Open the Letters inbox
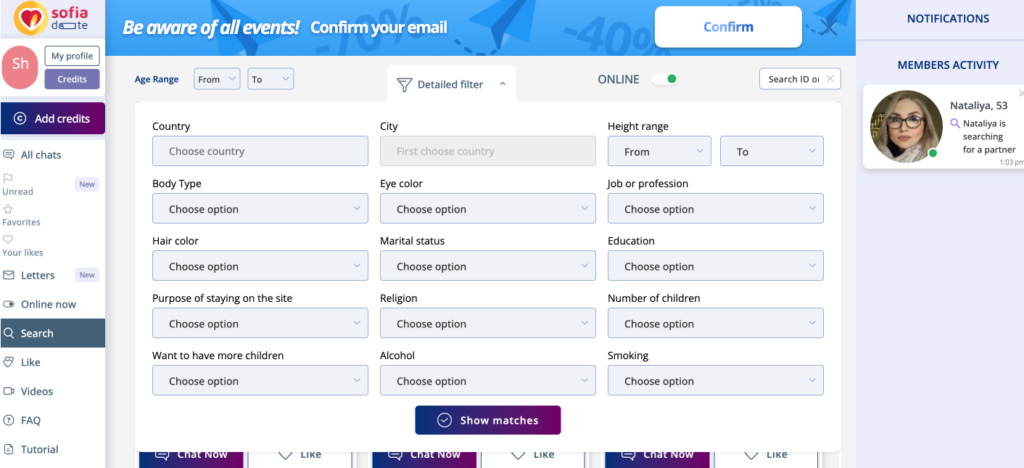The width and height of the screenshot is (1024, 468). (38, 275)
